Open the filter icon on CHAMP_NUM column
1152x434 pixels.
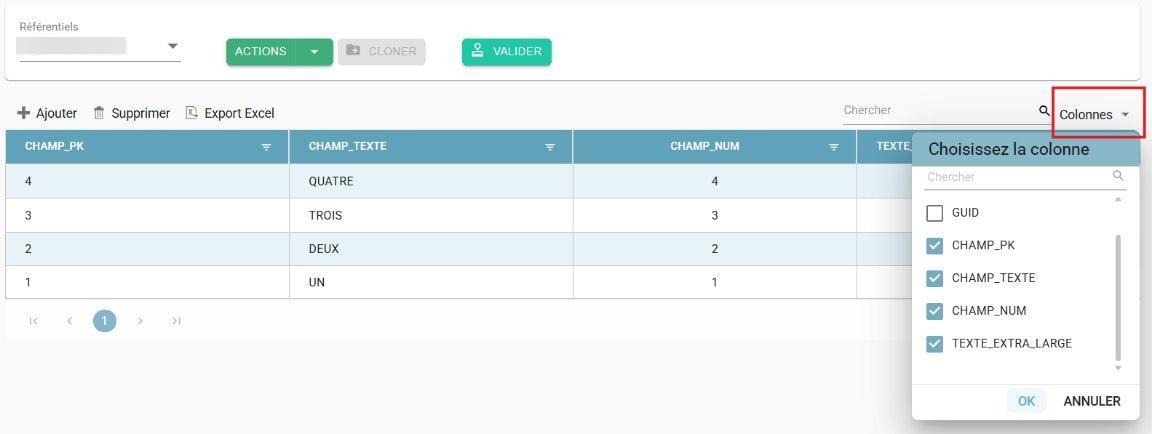pos(833,147)
